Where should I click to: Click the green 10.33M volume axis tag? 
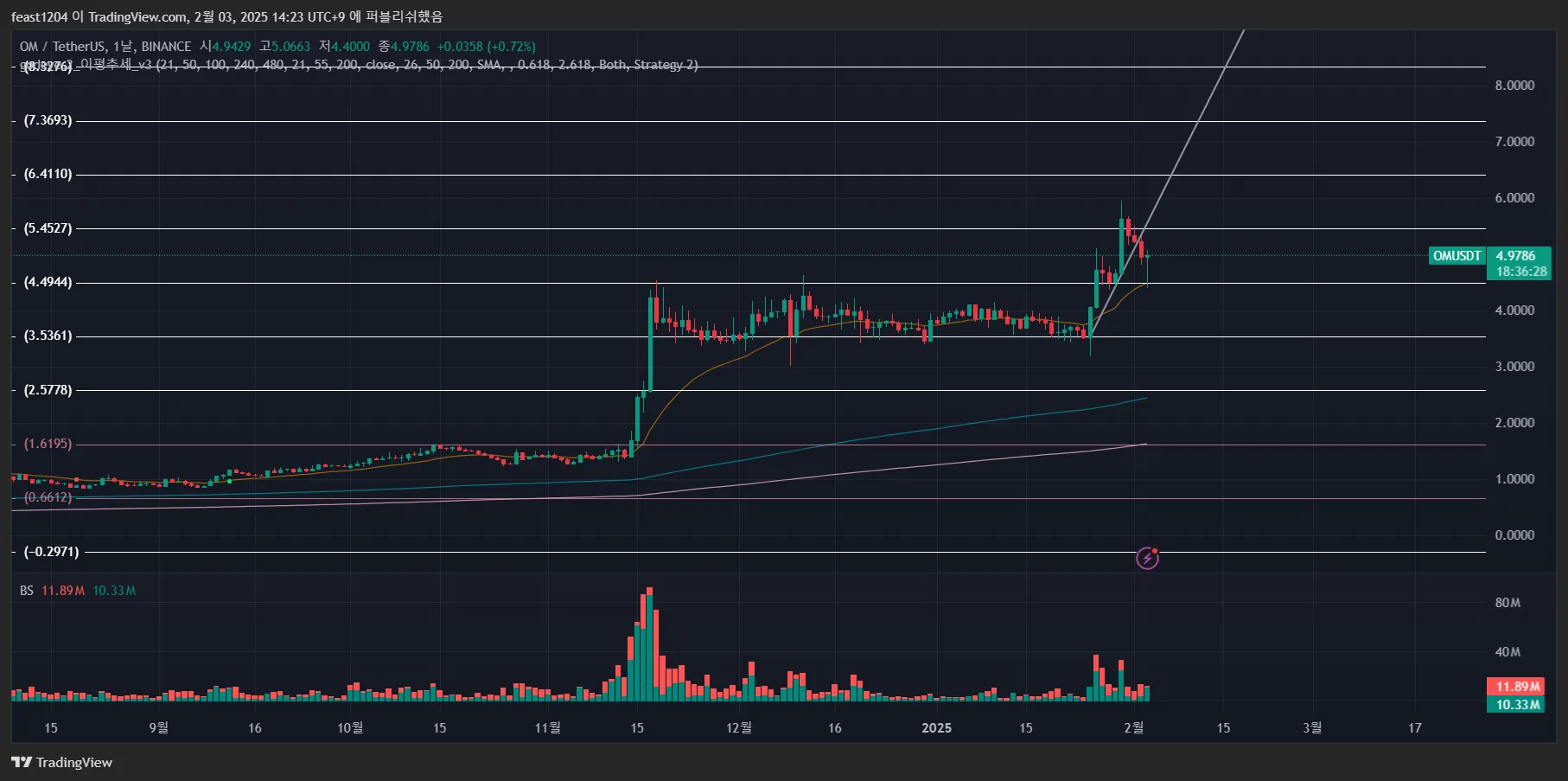[1517, 704]
